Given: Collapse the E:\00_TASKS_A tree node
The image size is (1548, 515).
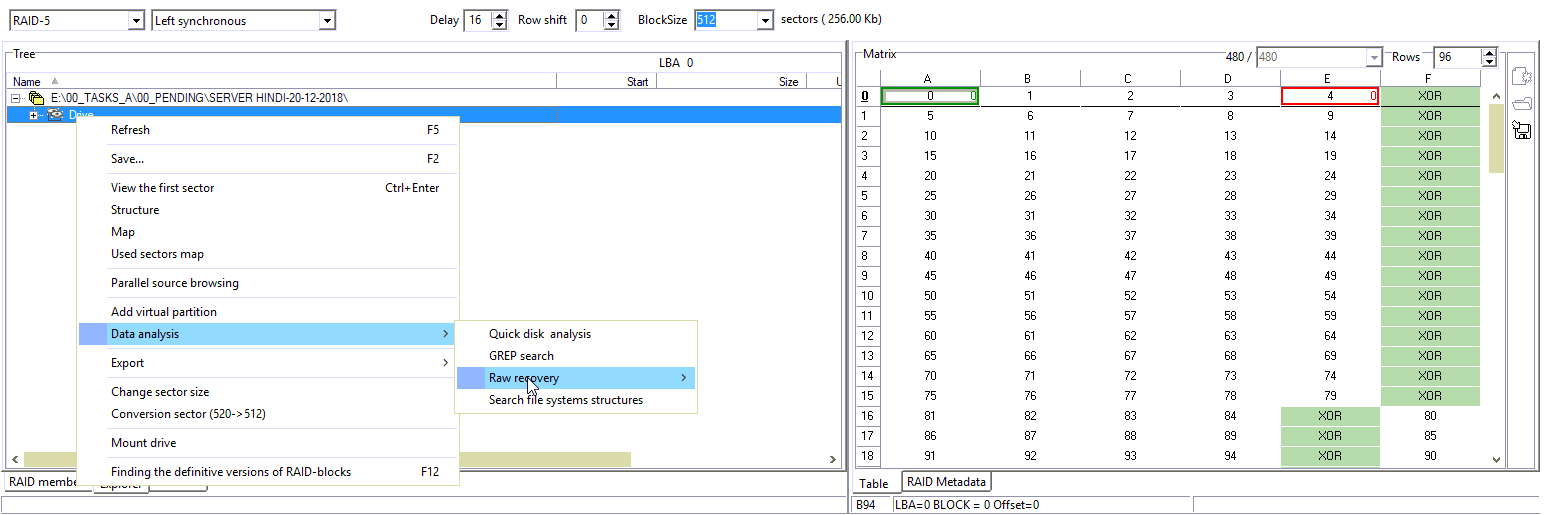Looking at the screenshot, I should point(16,98).
